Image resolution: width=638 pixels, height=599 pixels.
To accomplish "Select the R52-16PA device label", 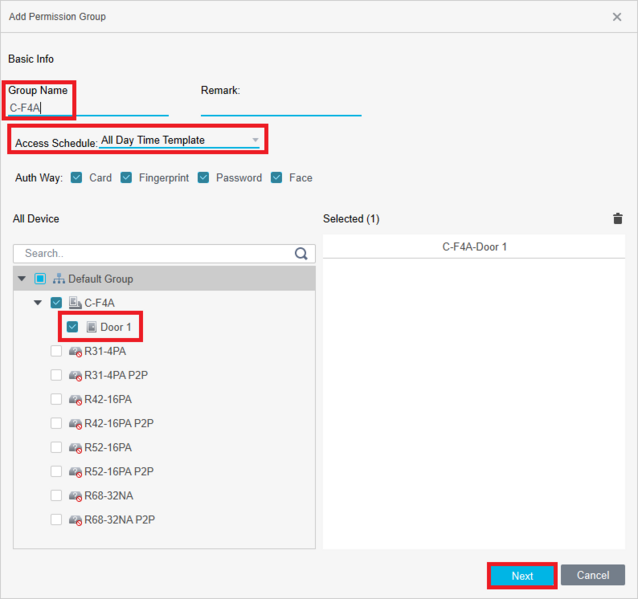I will coord(108,447).
